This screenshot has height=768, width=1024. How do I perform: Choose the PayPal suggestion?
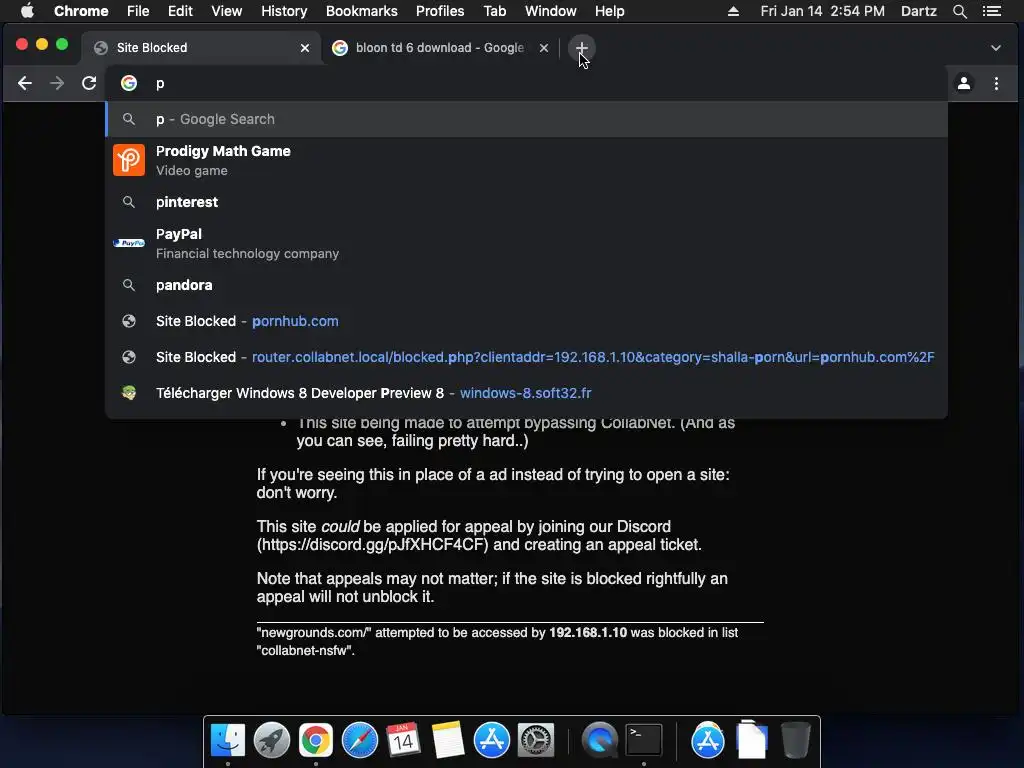(x=526, y=244)
